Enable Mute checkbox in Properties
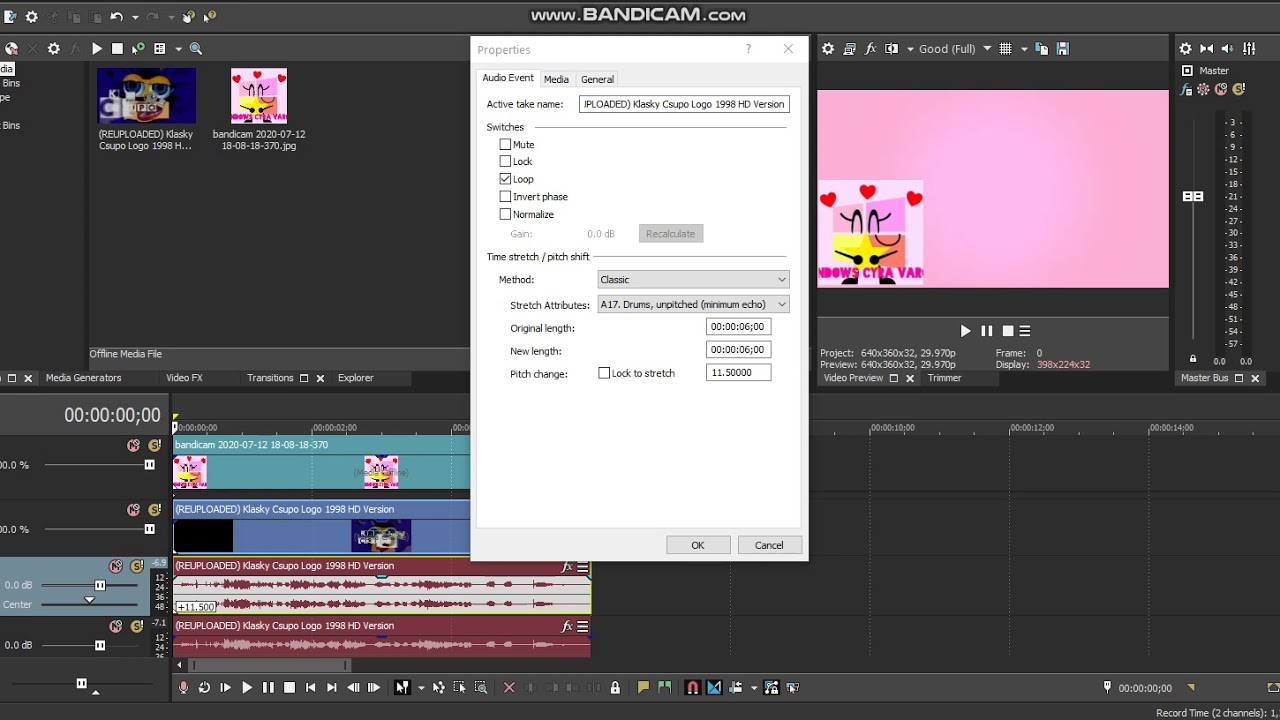This screenshot has width=1280, height=720. point(505,144)
